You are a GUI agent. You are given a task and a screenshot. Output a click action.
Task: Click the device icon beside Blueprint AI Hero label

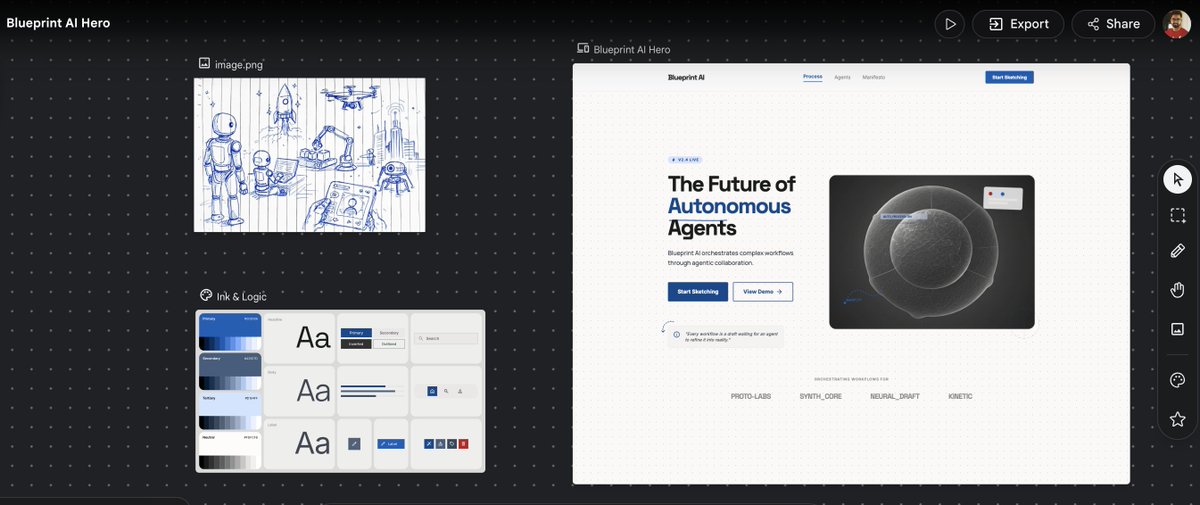pyautogui.click(x=583, y=48)
